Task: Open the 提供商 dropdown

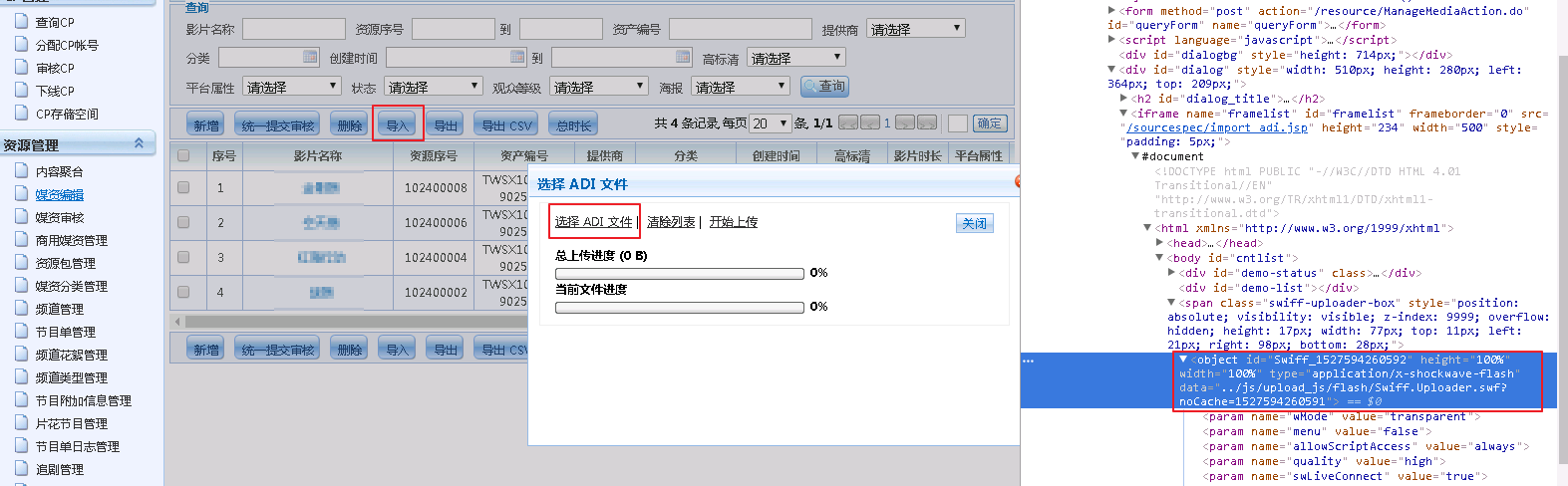Action: [x=915, y=29]
